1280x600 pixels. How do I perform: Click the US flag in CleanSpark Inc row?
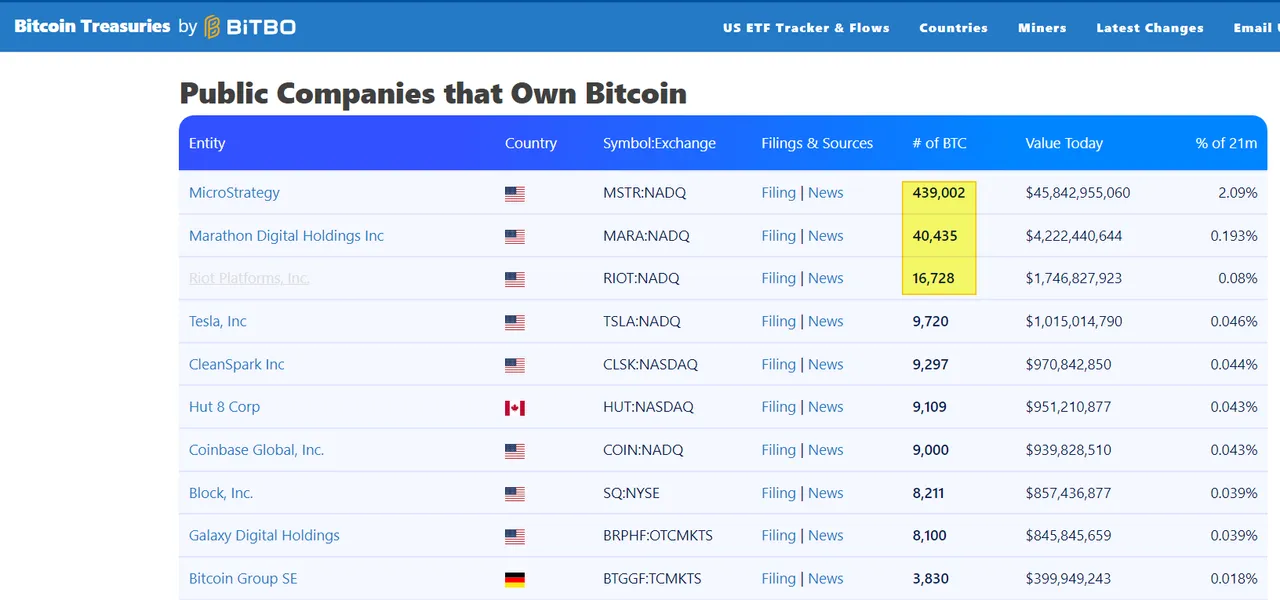pos(515,365)
